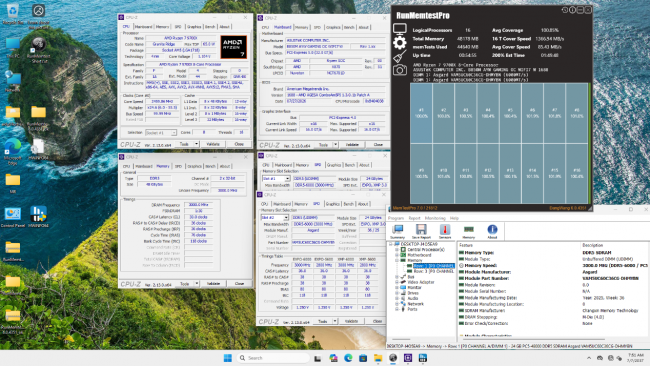Open the Control Panel desktop icon
The image size is (650, 366).
[x=13, y=217]
